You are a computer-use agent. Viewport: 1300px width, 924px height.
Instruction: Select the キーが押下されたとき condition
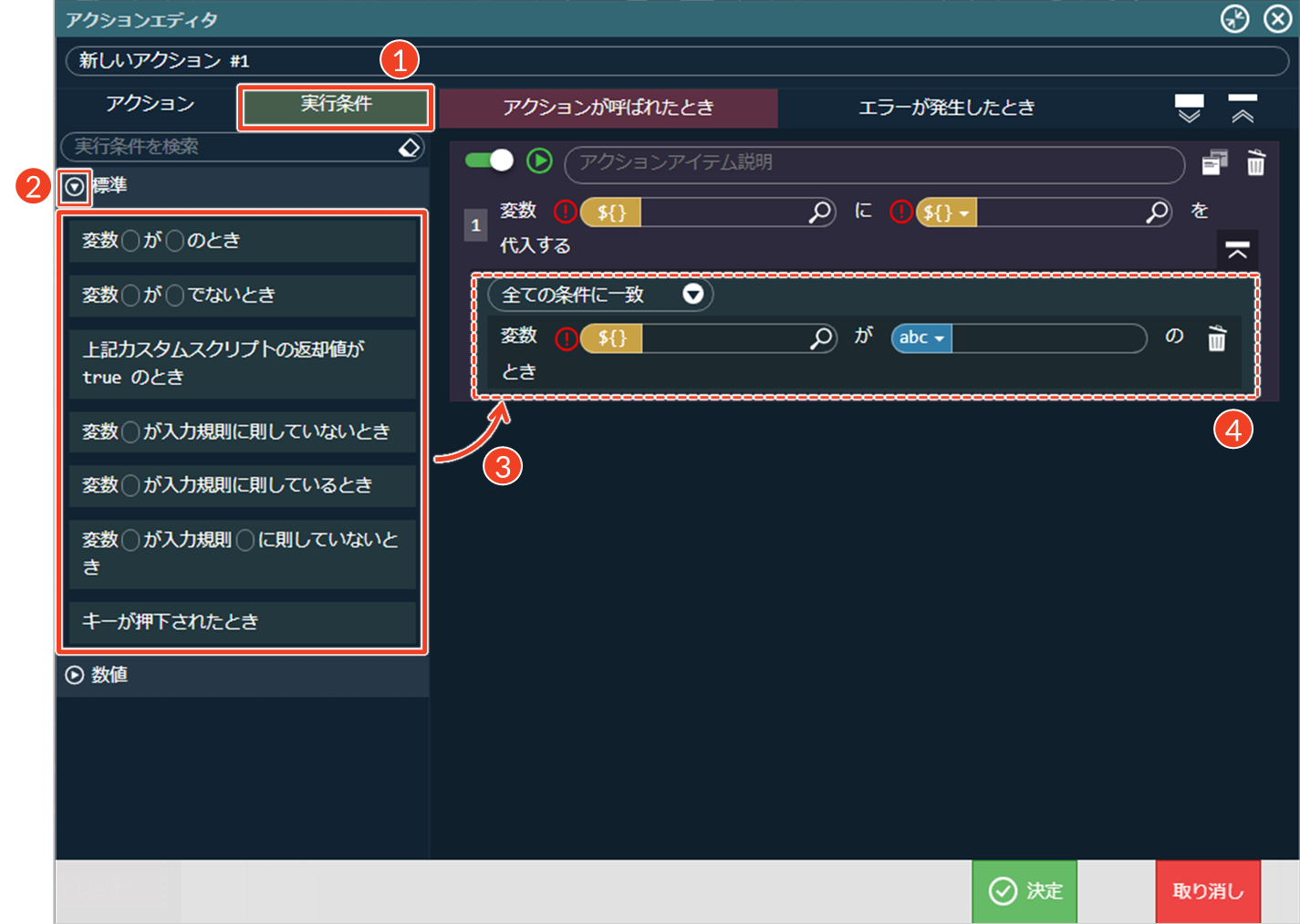tap(242, 622)
